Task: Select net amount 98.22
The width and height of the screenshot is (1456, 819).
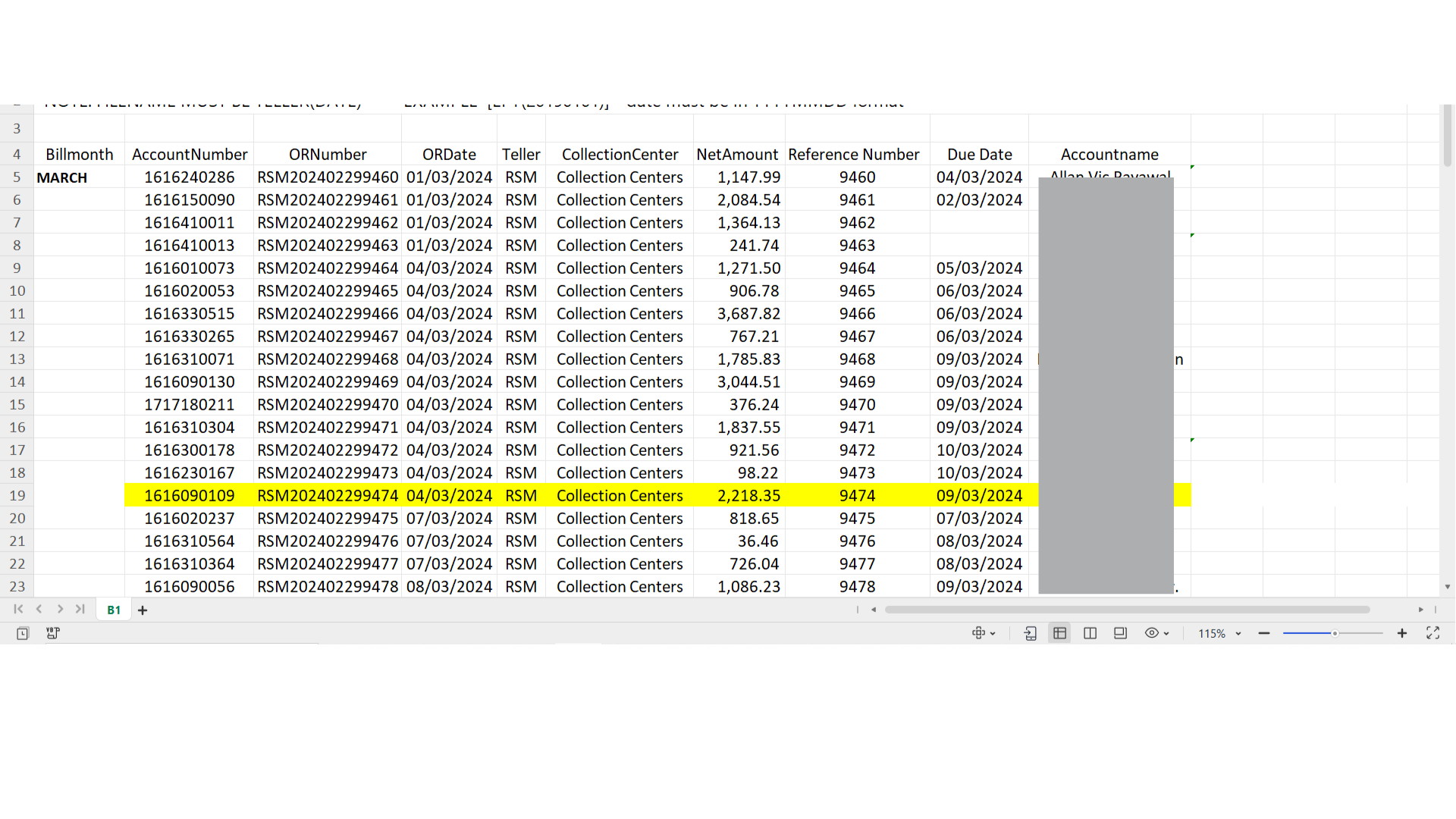Action: [739, 472]
